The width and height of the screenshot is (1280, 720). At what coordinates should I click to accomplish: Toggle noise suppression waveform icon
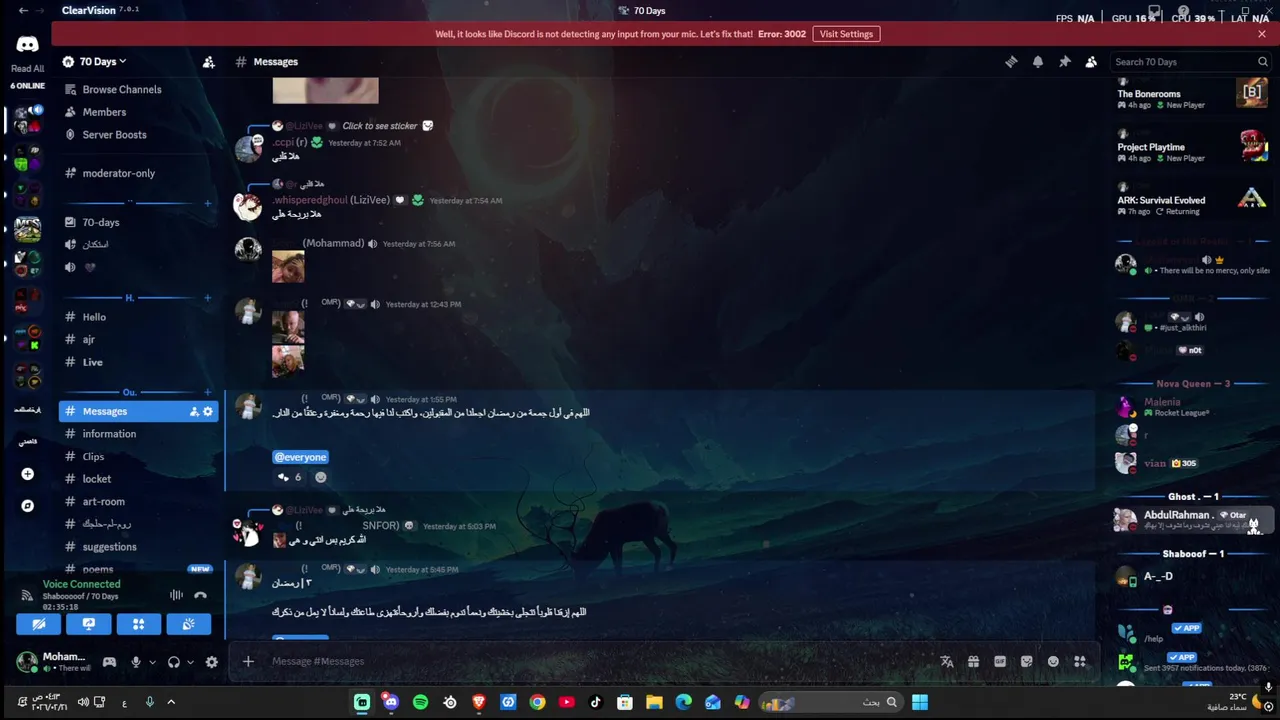(x=176, y=595)
